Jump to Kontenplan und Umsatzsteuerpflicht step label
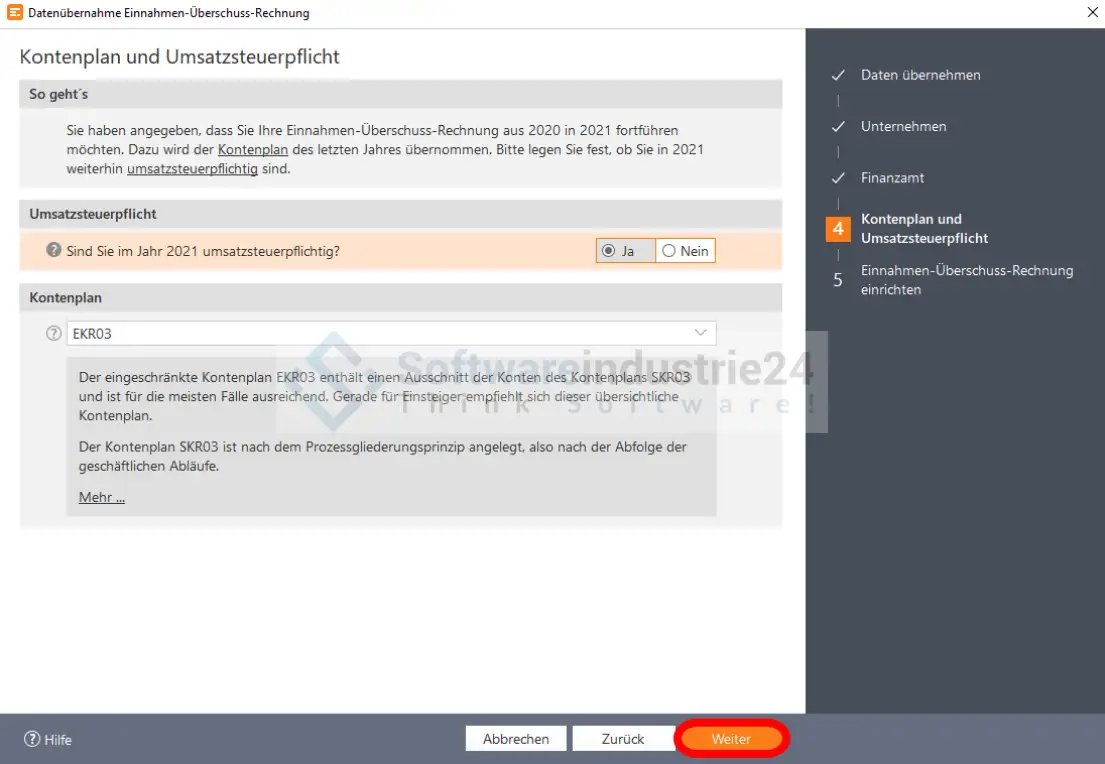 tap(924, 229)
